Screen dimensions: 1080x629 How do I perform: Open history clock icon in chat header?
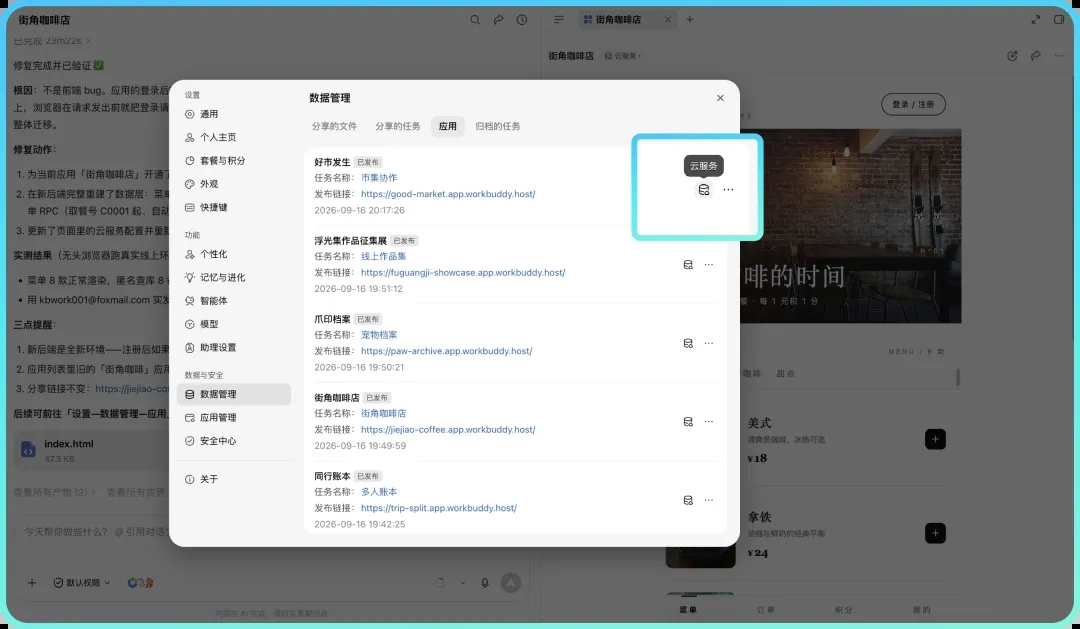coord(522,20)
